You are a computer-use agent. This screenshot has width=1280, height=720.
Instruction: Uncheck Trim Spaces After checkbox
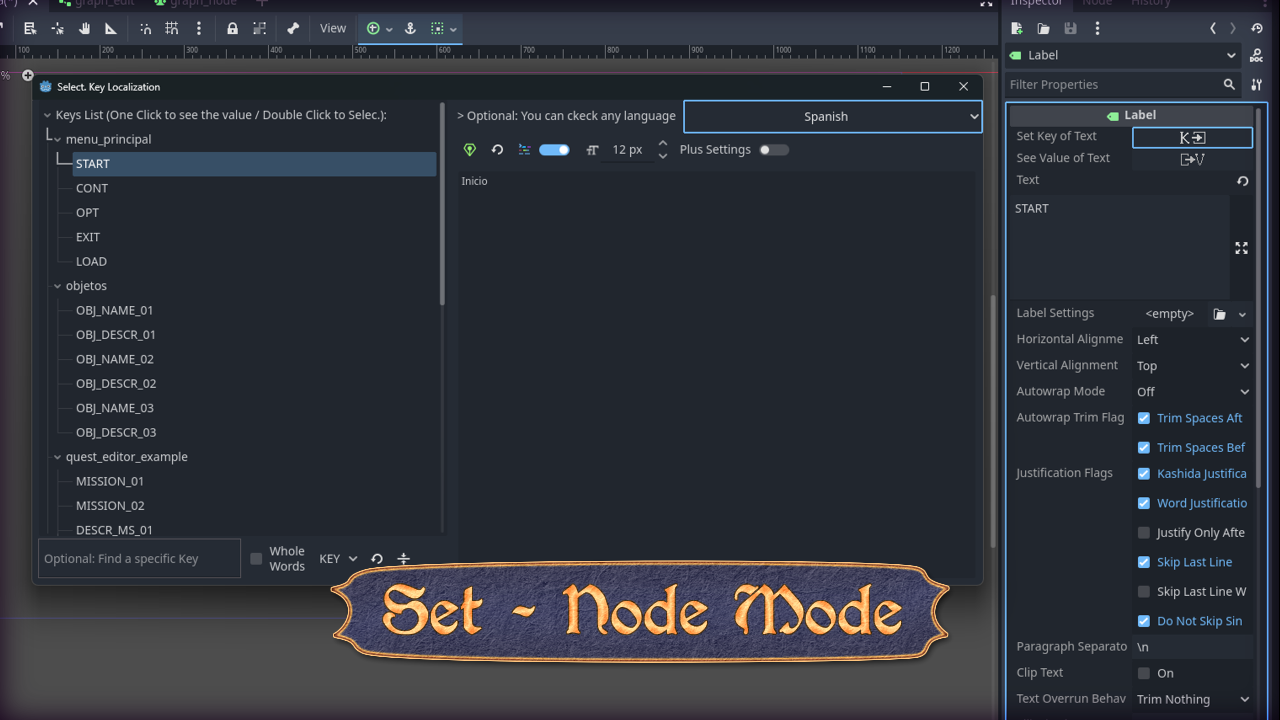pyautogui.click(x=1144, y=418)
